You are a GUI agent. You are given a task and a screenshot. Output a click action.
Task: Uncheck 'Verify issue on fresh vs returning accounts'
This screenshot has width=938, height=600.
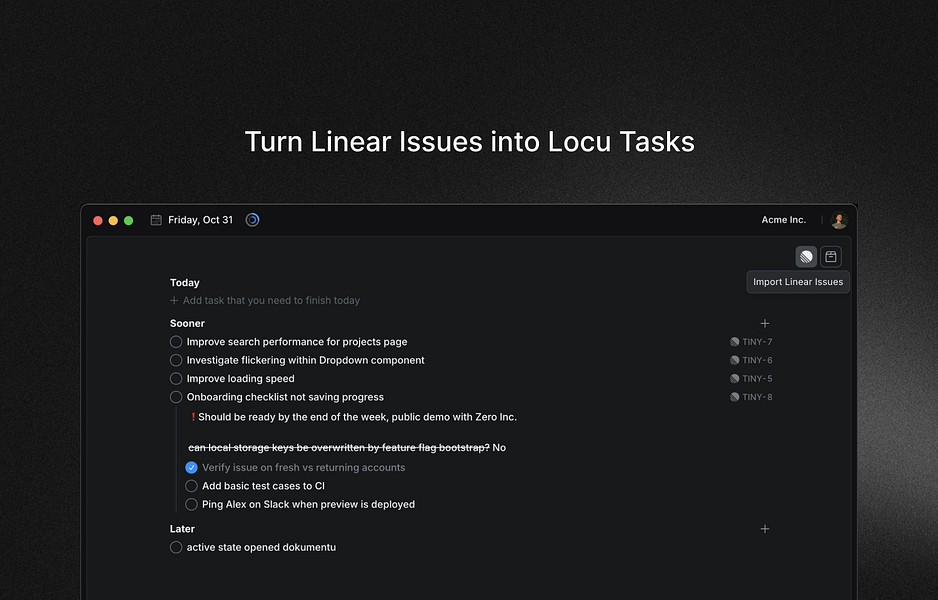click(x=191, y=467)
